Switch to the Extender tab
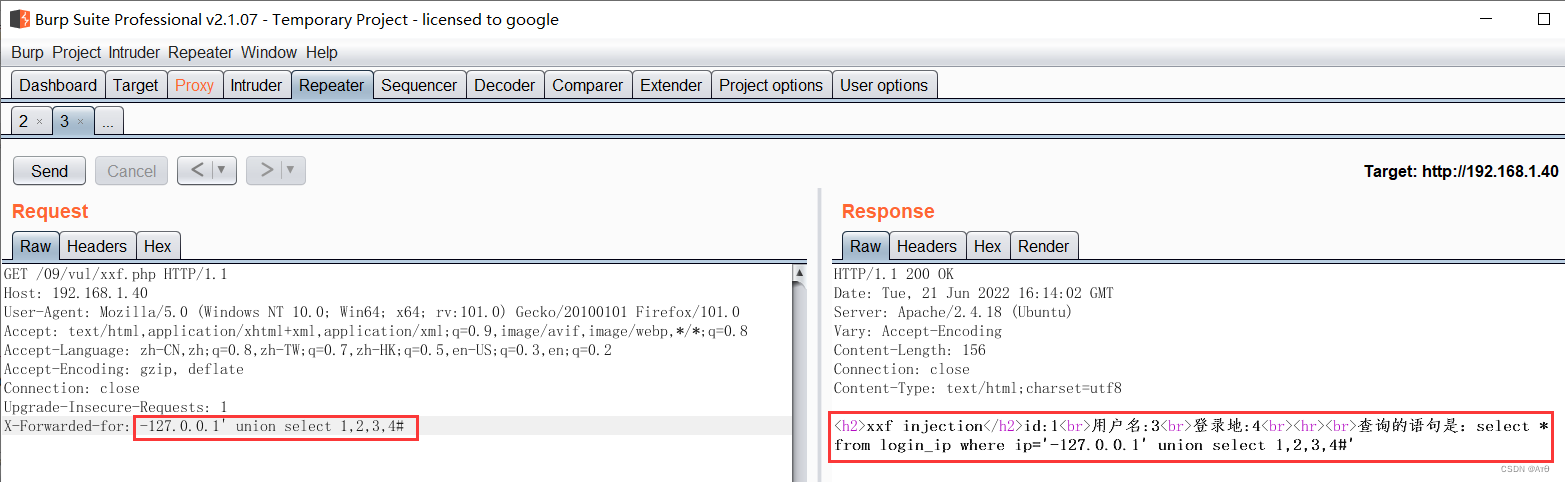Viewport: 1565px width, 482px height. 671,85
